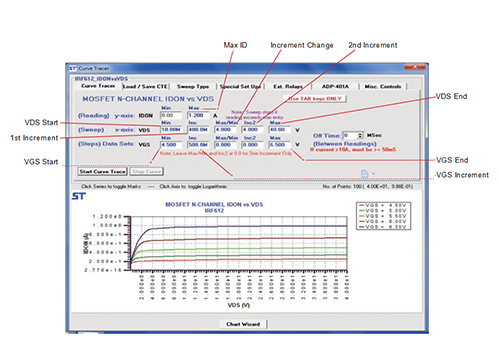500x361 pixels.
Task: Open the dropdown arrow beside the document icon
Action: point(373,174)
